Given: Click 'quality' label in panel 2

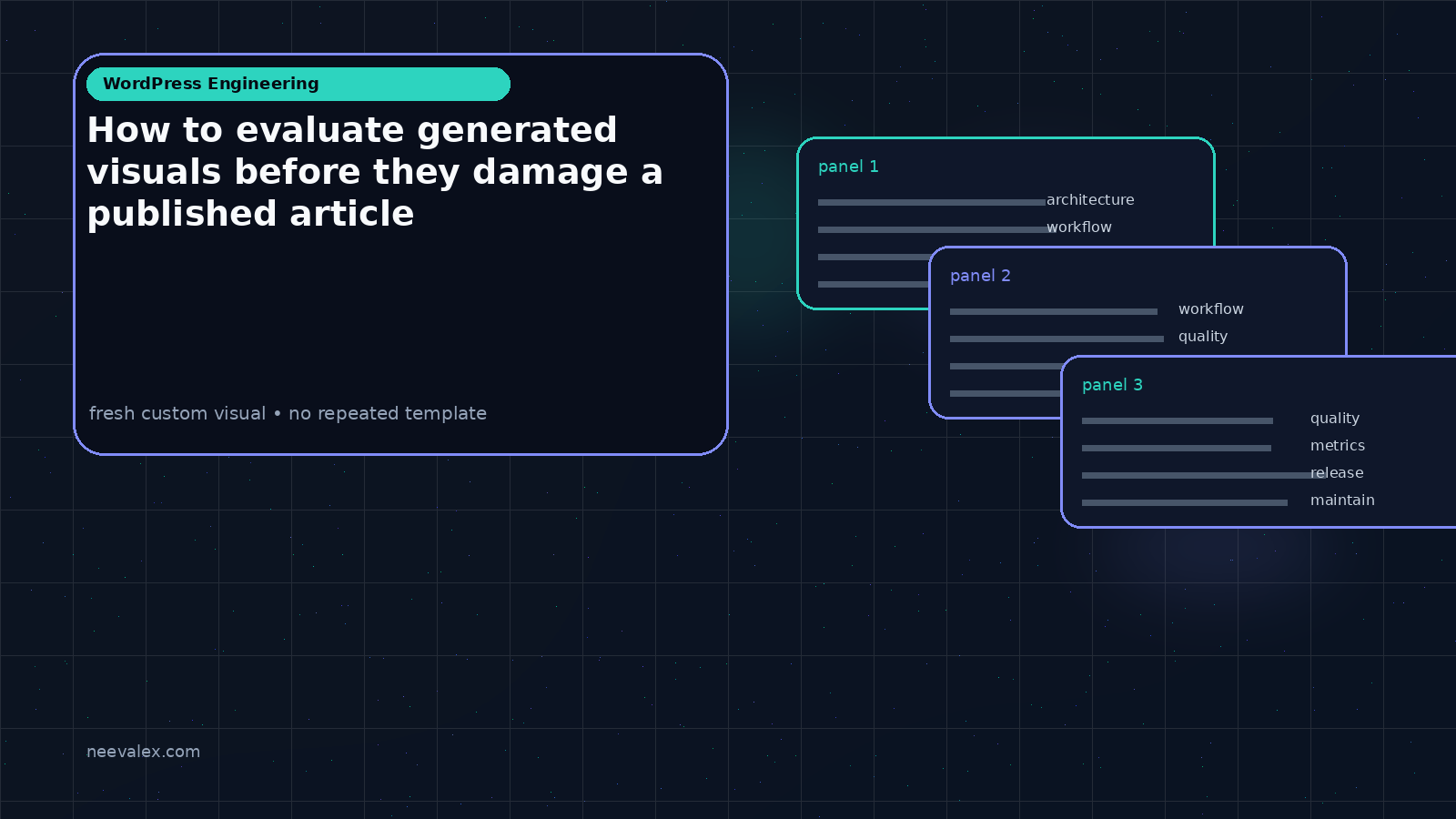Looking at the screenshot, I should [x=1203, y=337].
